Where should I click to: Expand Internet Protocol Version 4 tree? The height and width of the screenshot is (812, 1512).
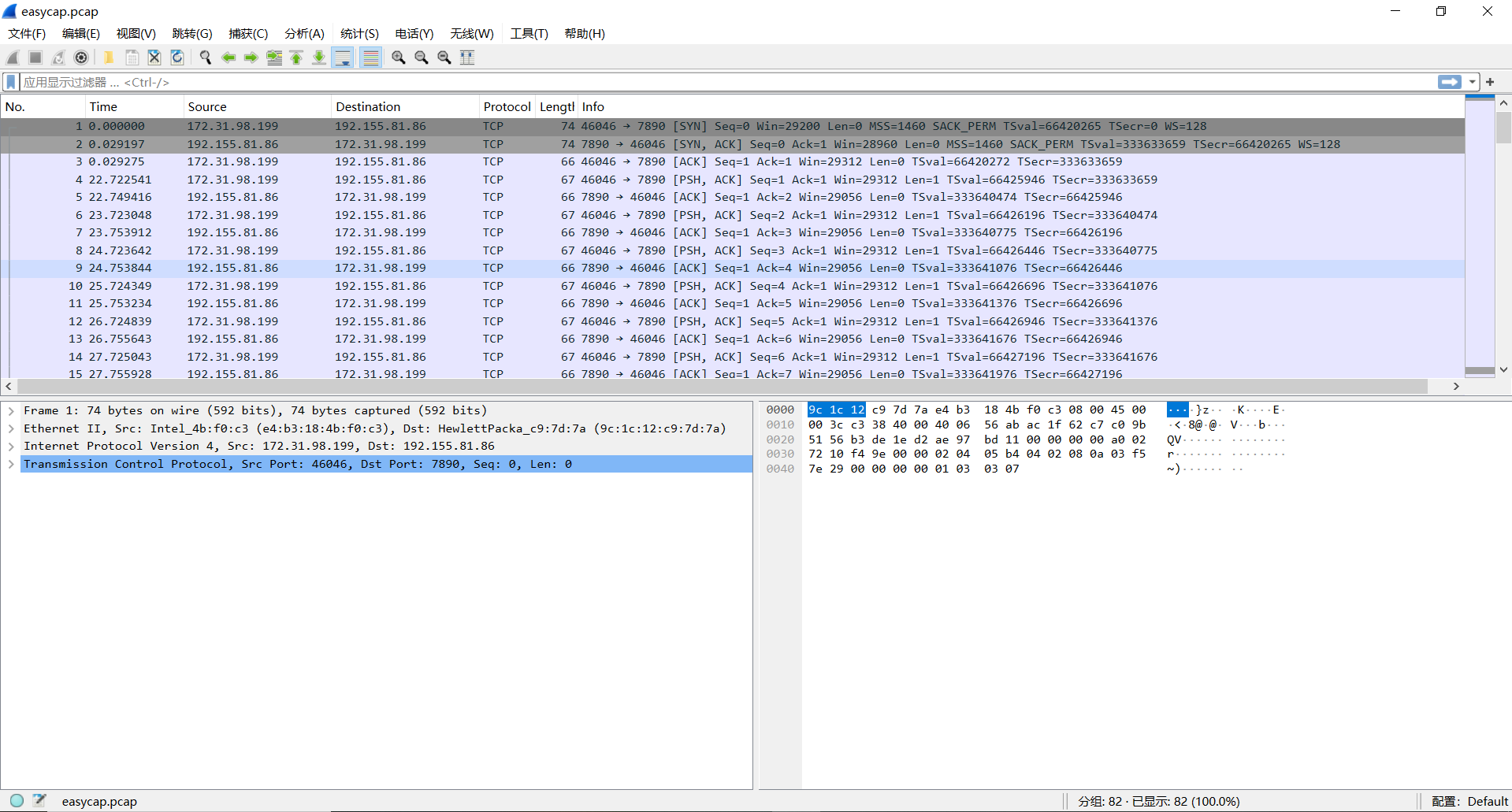(11, 446)
